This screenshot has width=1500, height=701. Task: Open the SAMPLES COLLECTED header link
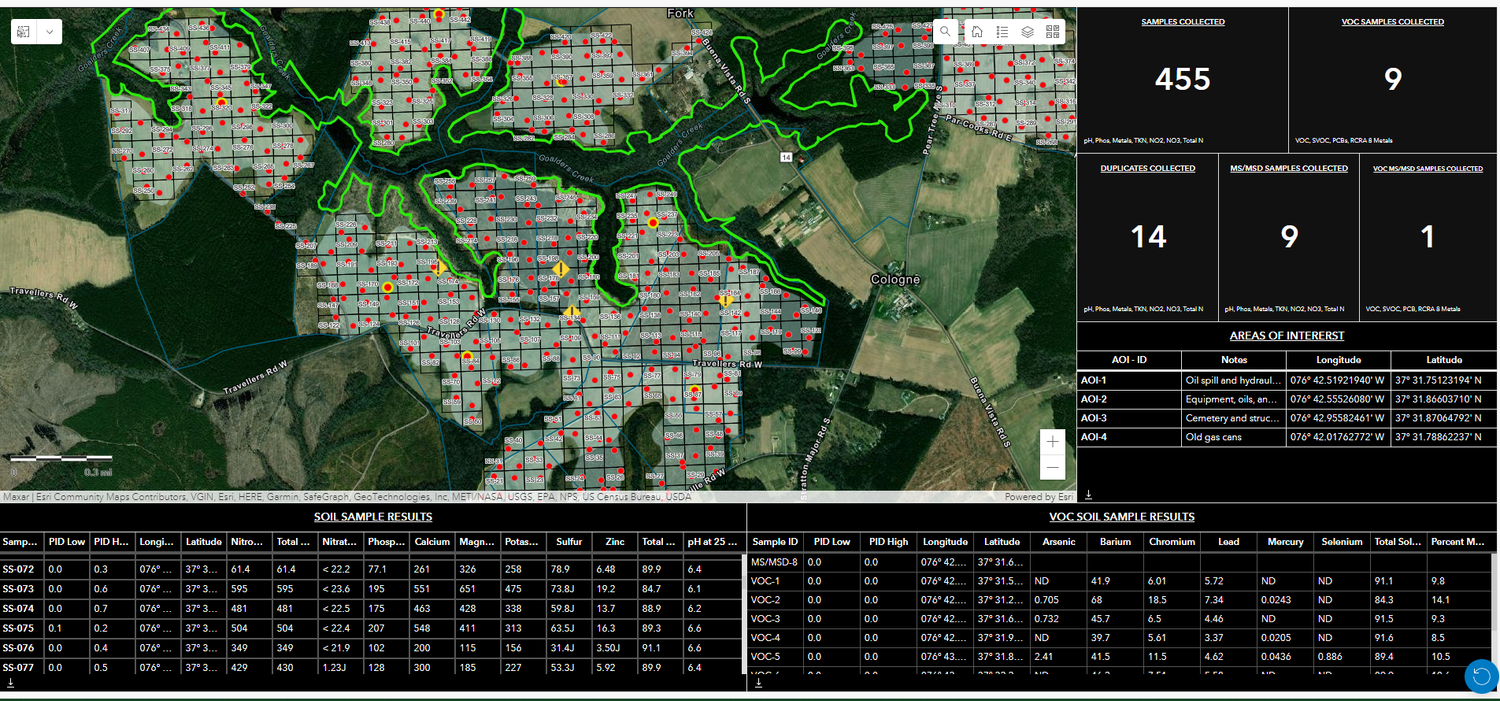1183,21
